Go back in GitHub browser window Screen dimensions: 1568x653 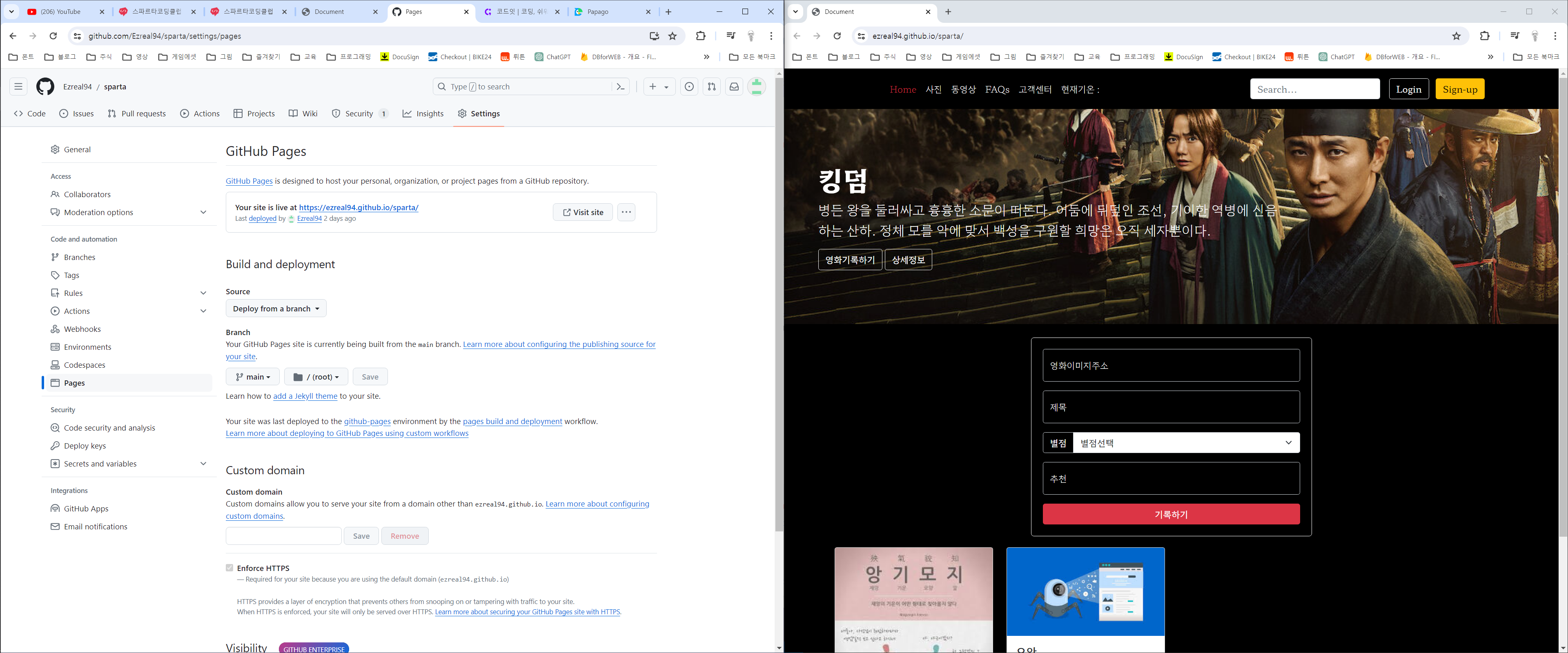click(13, 36)
